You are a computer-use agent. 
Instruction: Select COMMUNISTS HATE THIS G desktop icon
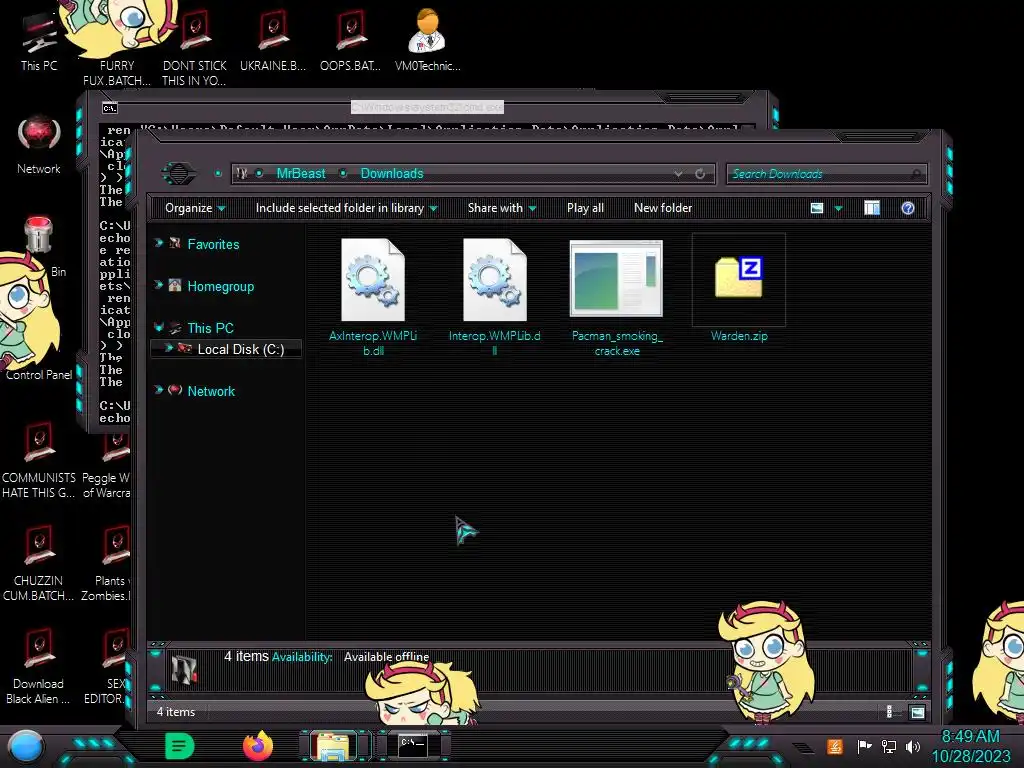(39, 460)
